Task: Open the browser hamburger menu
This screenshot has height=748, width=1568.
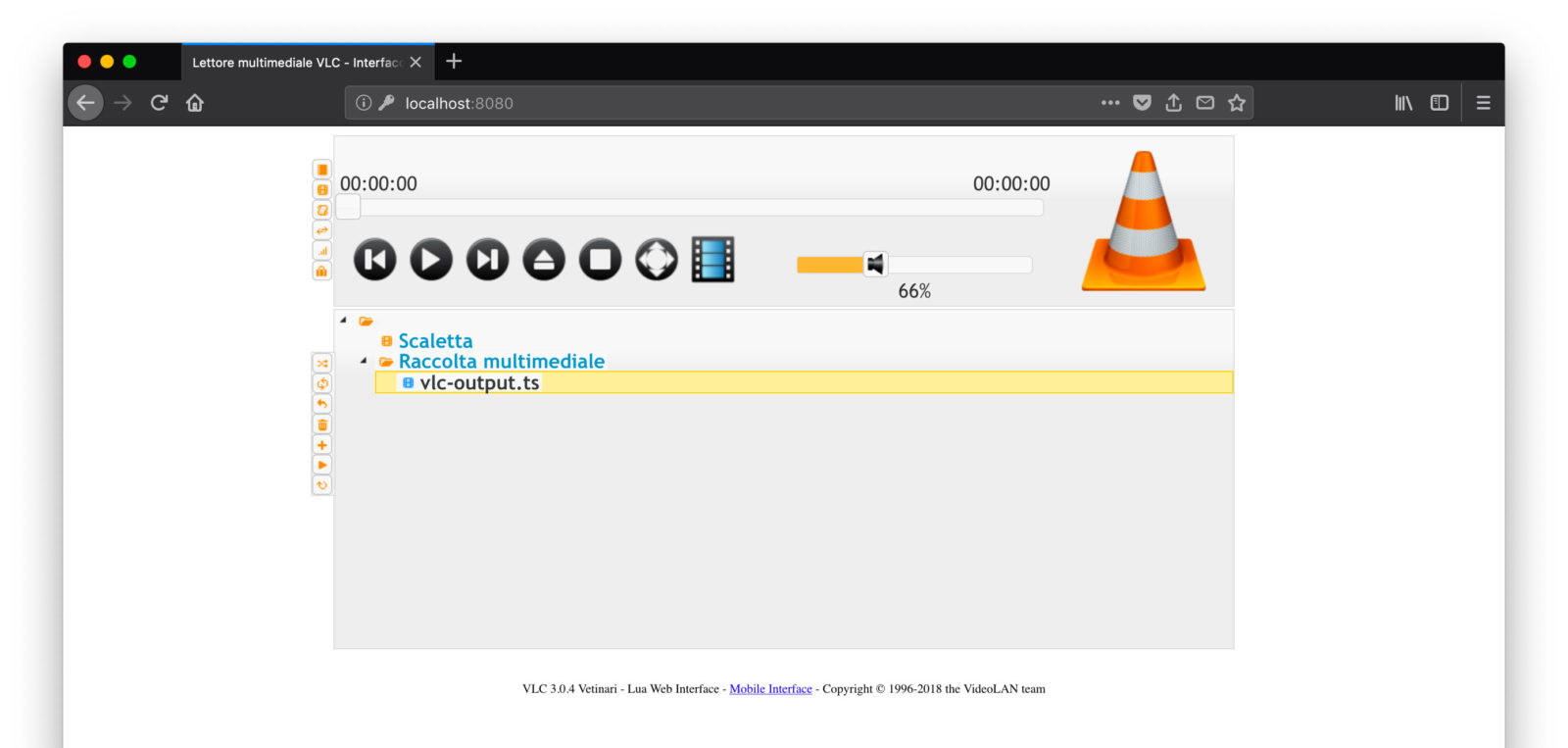Action: pyautogui.click(x=1484, y=103)
